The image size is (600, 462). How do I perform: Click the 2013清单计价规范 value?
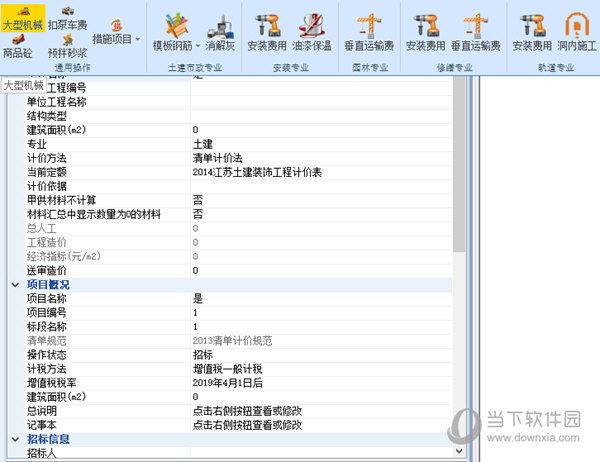232,341
